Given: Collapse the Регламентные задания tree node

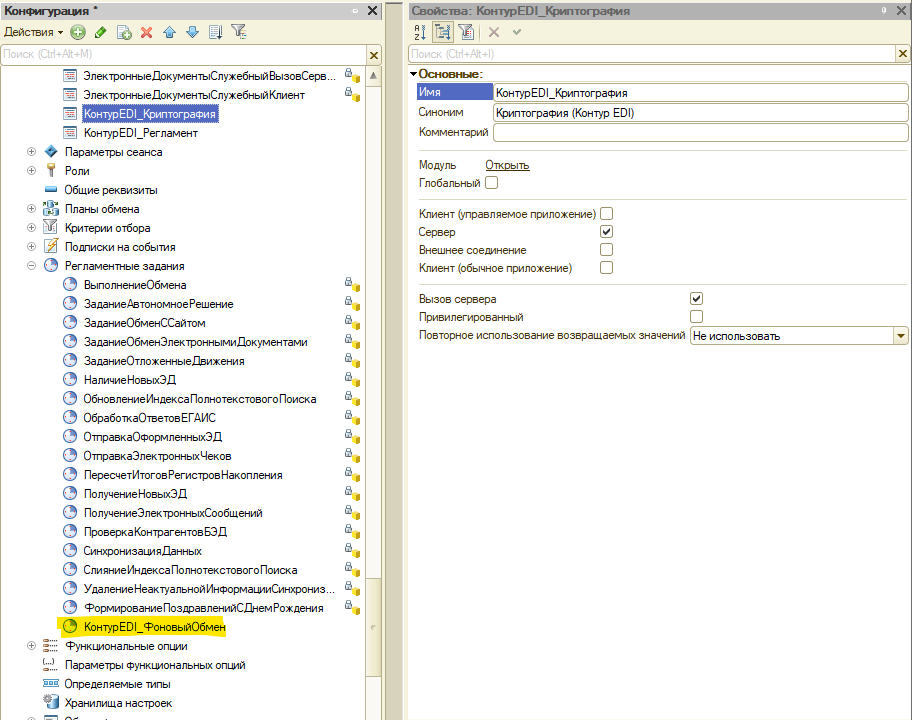Looking at the screenshot, I should tap(32, 266).
